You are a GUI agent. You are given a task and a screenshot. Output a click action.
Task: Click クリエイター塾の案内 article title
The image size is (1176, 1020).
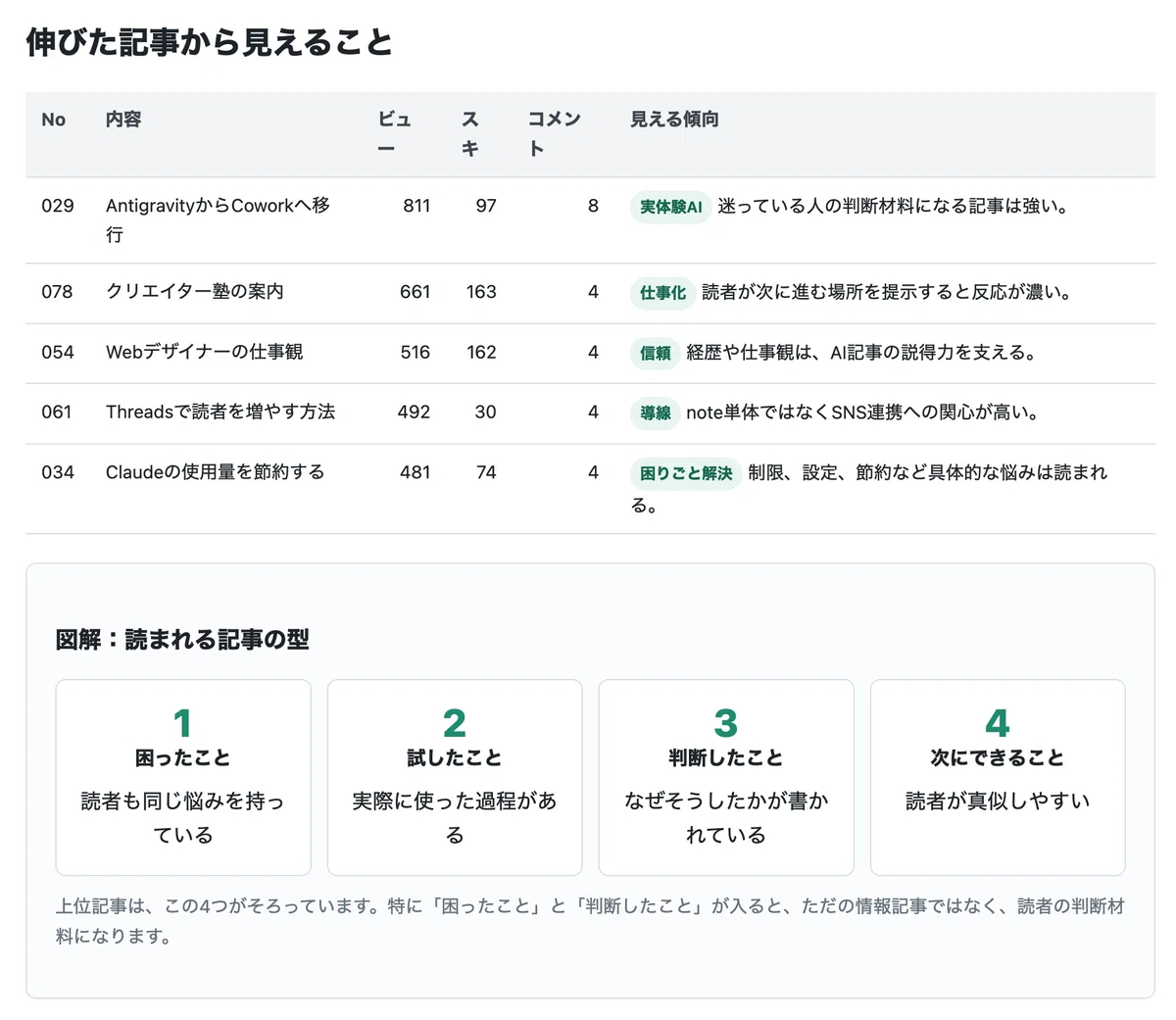pyautogui.click(x=195, y=292)
